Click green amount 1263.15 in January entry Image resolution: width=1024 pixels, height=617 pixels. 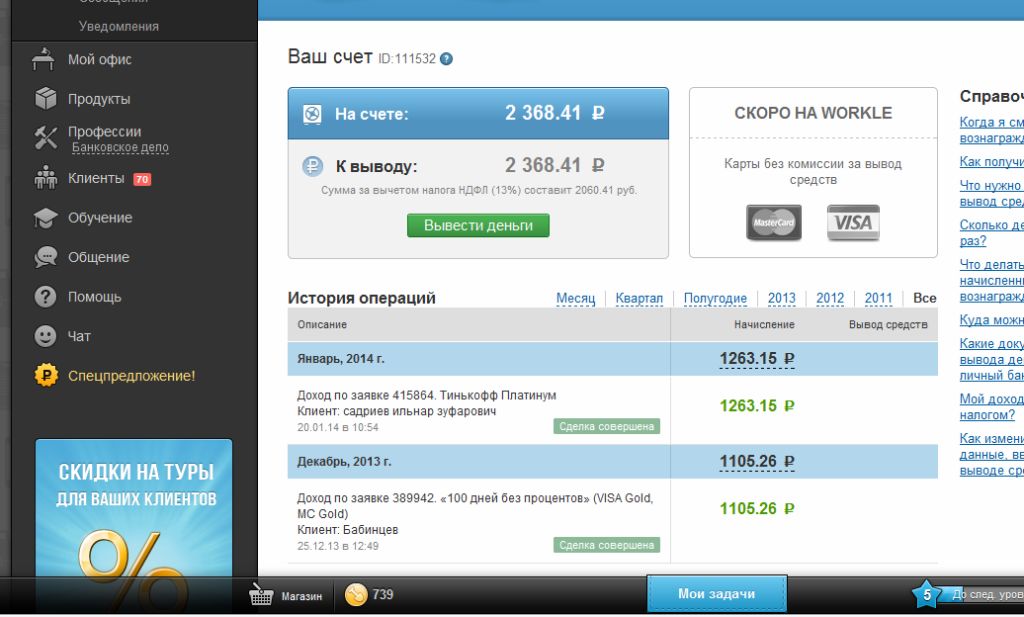(757, 405)
